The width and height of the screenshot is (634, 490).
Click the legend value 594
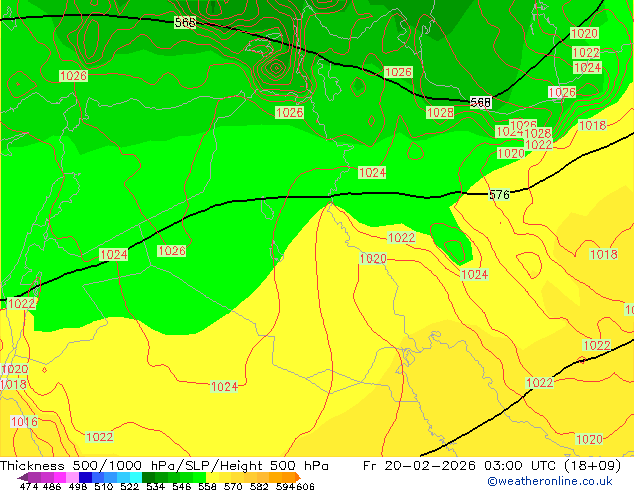[285, 486]
